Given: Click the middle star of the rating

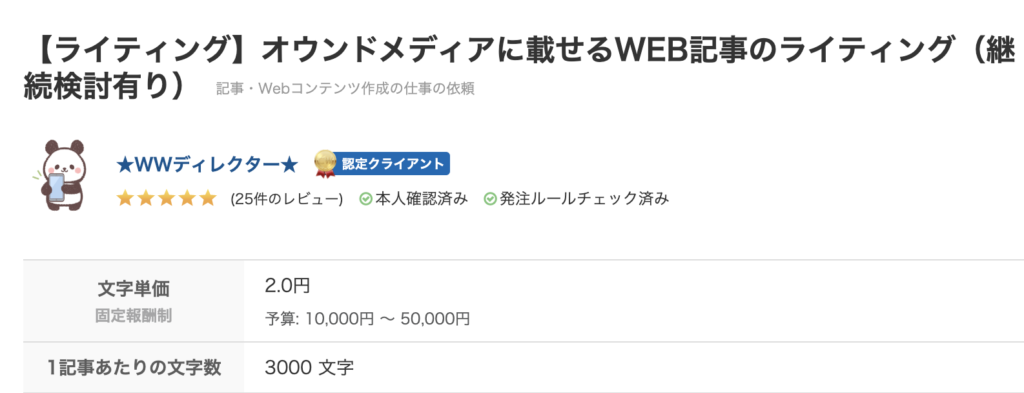Looking at the screenshot, I should pos(166,198).
